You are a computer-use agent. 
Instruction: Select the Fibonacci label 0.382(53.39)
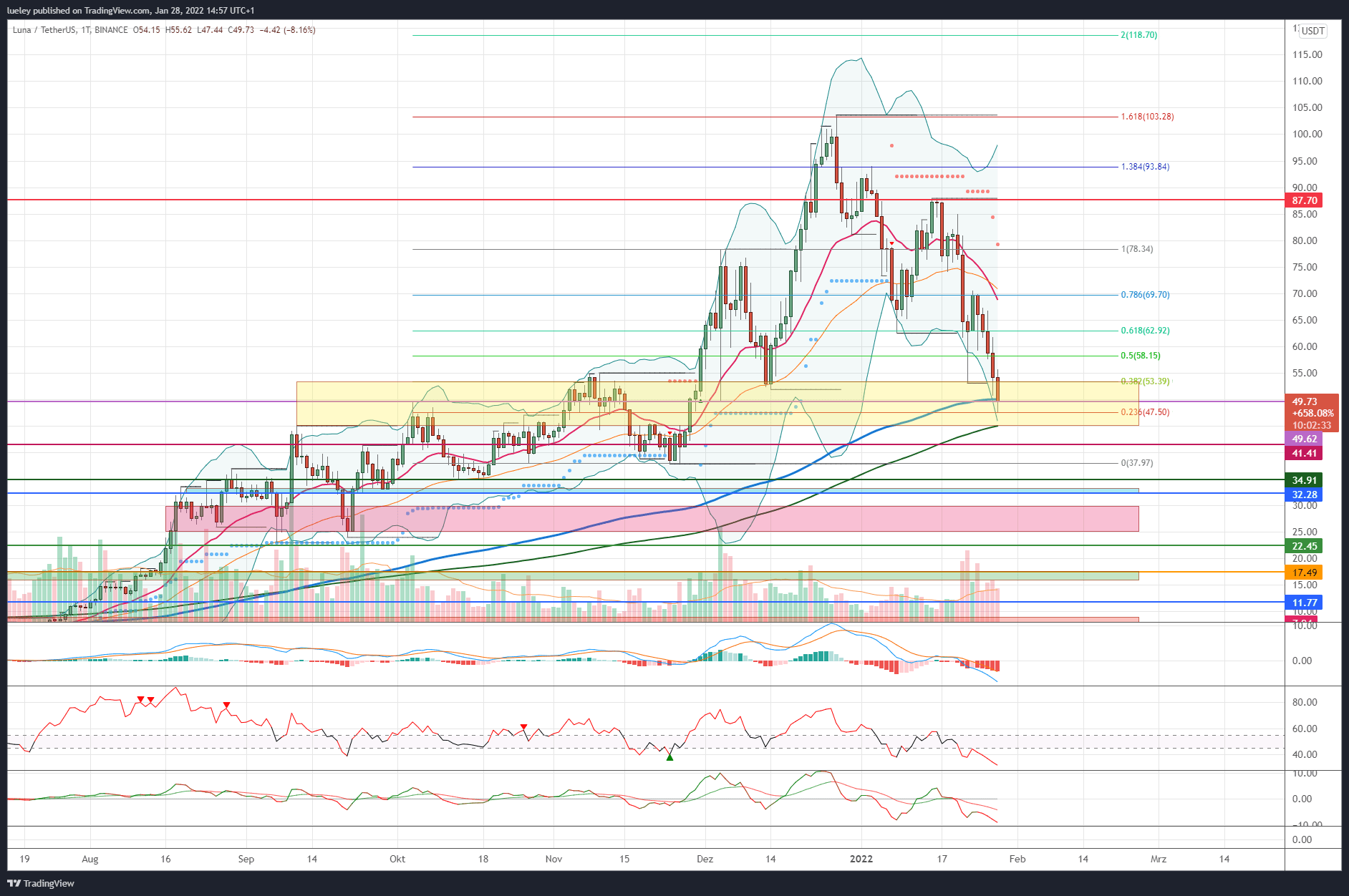coord(1145,381)
